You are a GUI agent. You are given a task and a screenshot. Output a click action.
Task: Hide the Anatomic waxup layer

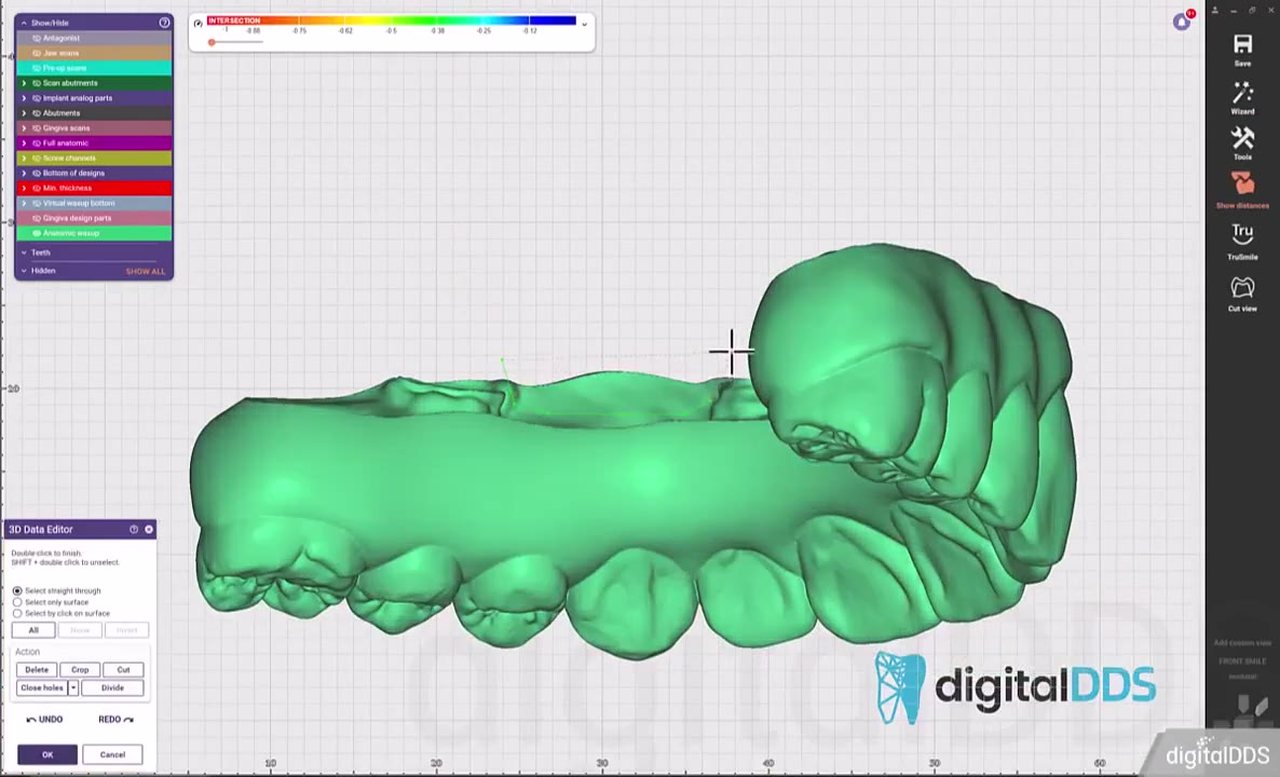37,233
